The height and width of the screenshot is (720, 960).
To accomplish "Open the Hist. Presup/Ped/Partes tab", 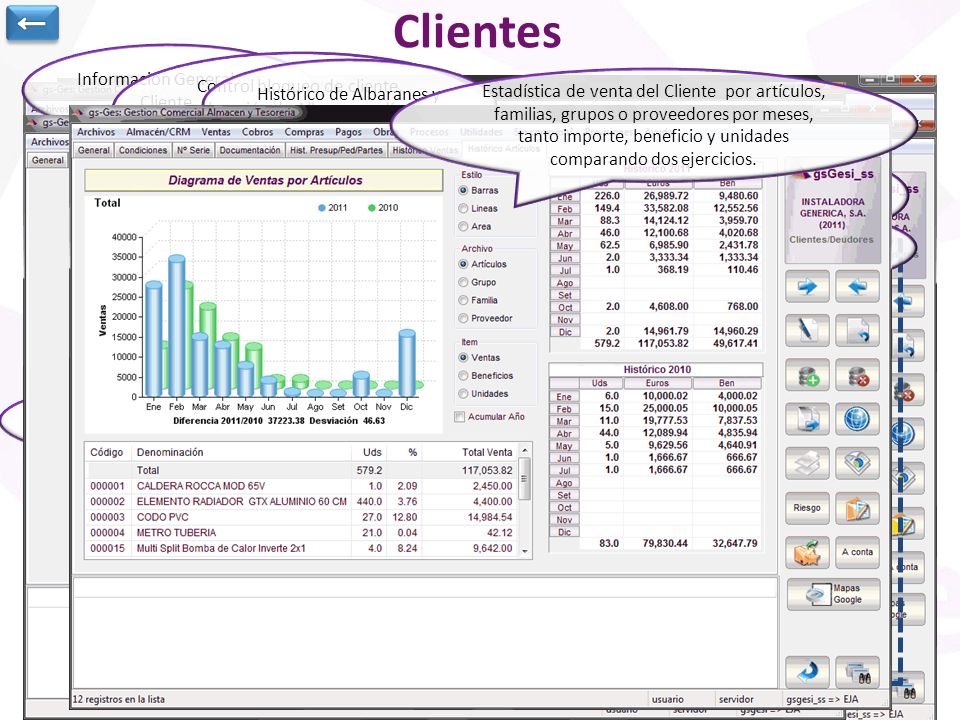I will point(336,150).
